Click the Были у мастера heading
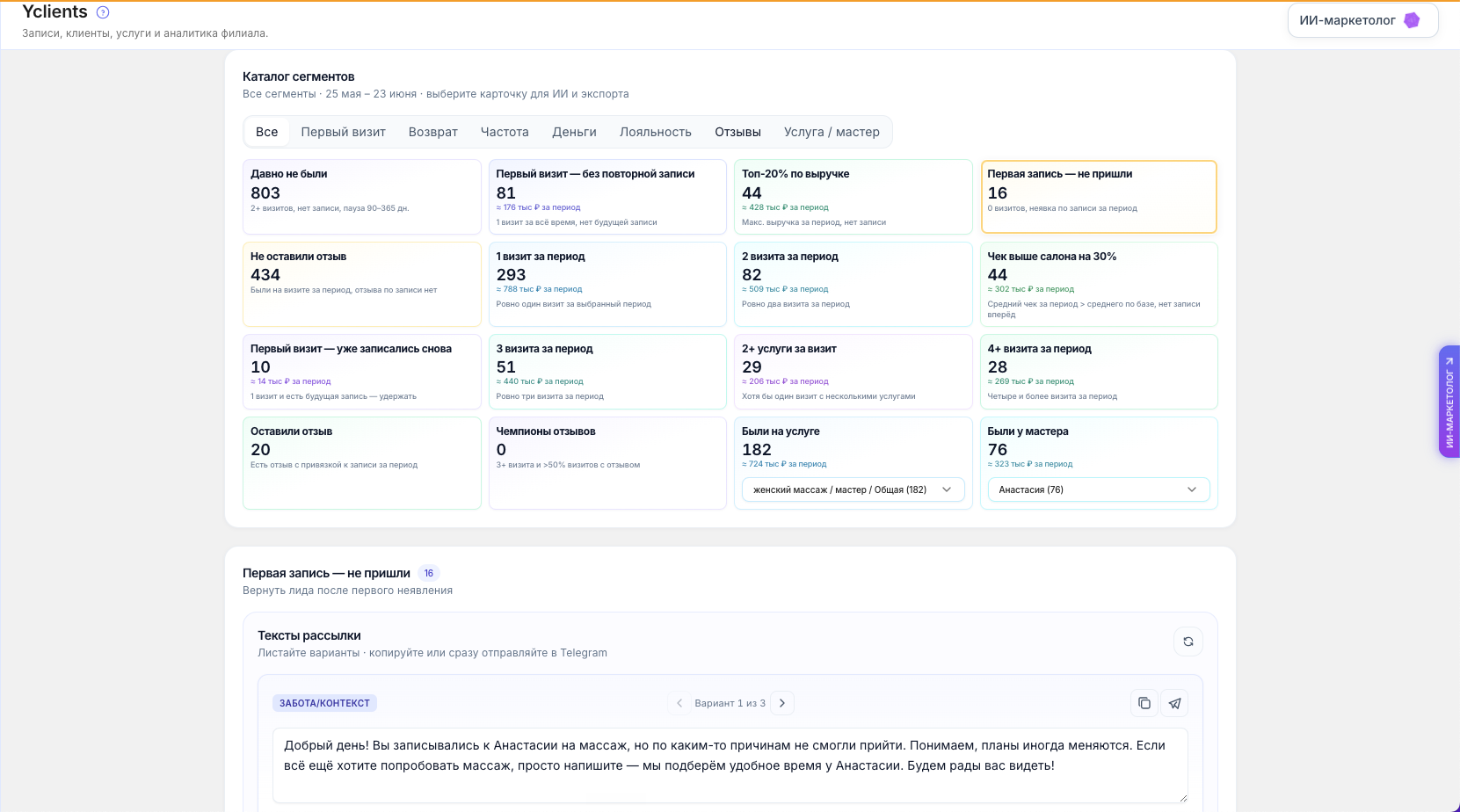Viewport: 1460px width, 812px height. [x=1028, y=431]
